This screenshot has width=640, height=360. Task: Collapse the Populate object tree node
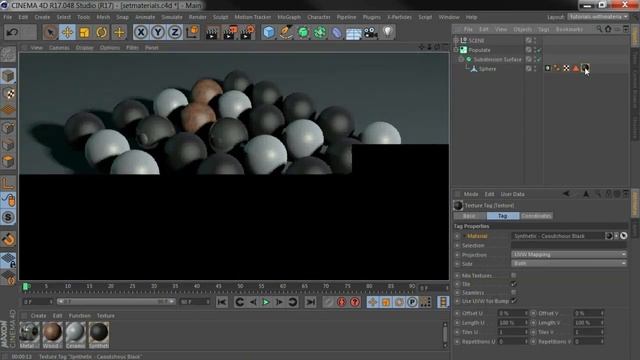pyautogui.click(x=456, y=50)
